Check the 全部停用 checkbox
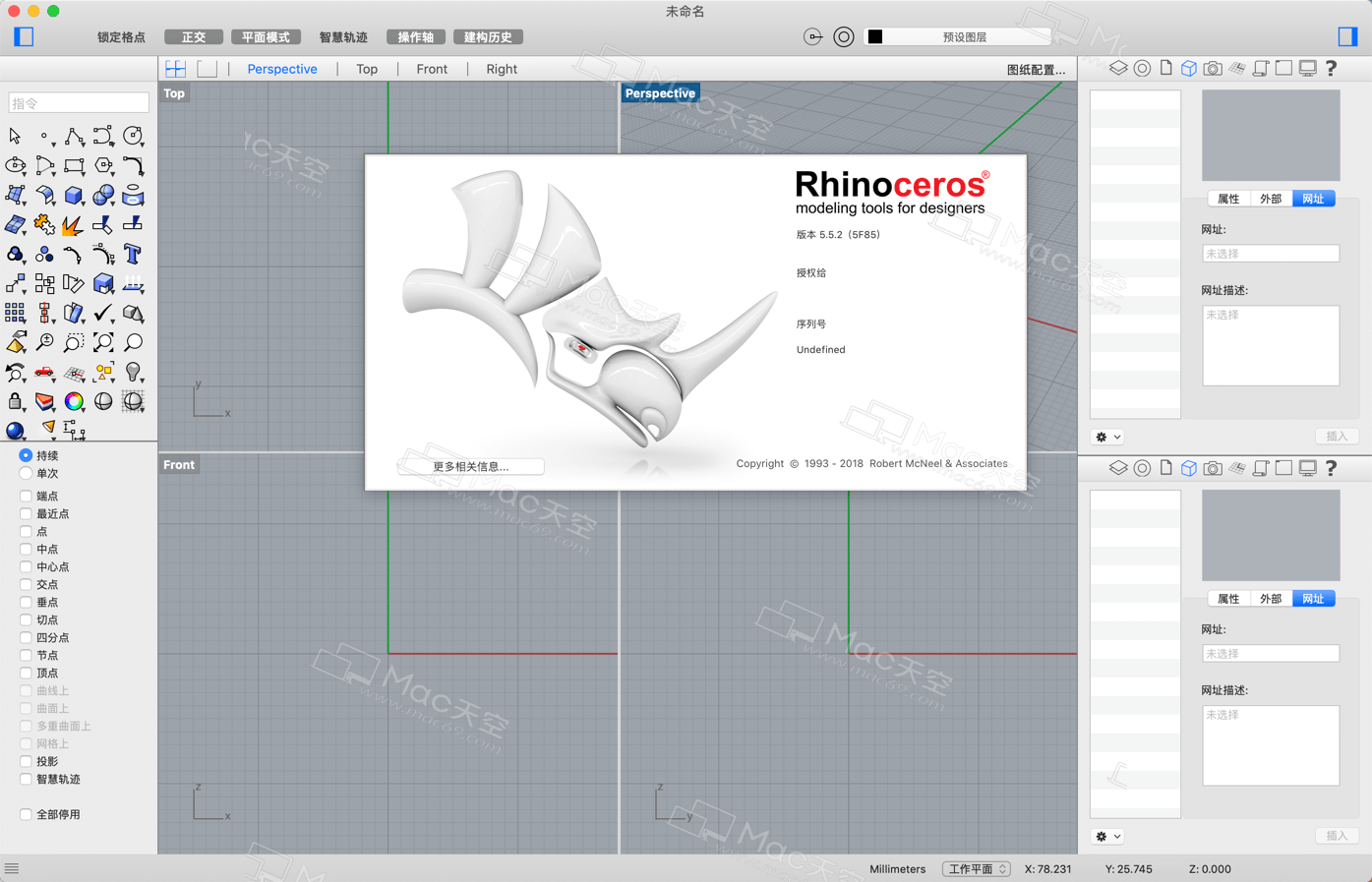1372x882 pixels. 26,815
